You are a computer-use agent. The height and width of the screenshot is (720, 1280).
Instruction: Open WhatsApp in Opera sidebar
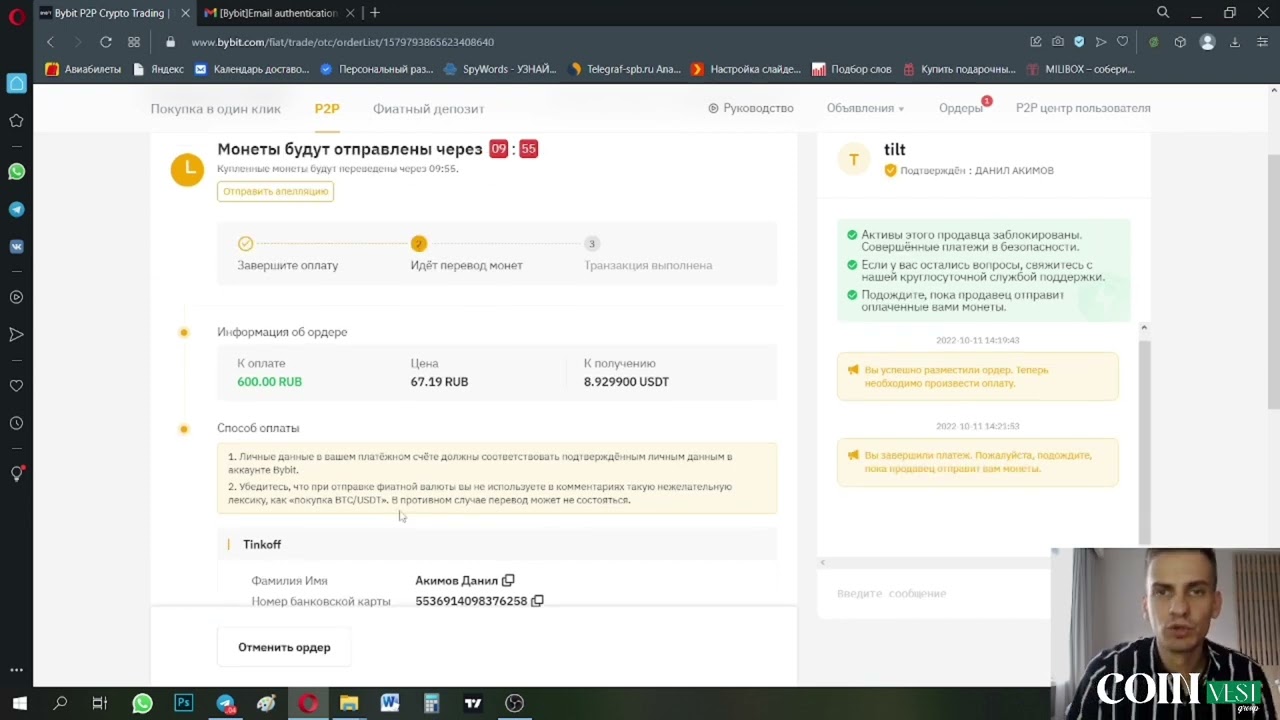[x=16, y=172]
